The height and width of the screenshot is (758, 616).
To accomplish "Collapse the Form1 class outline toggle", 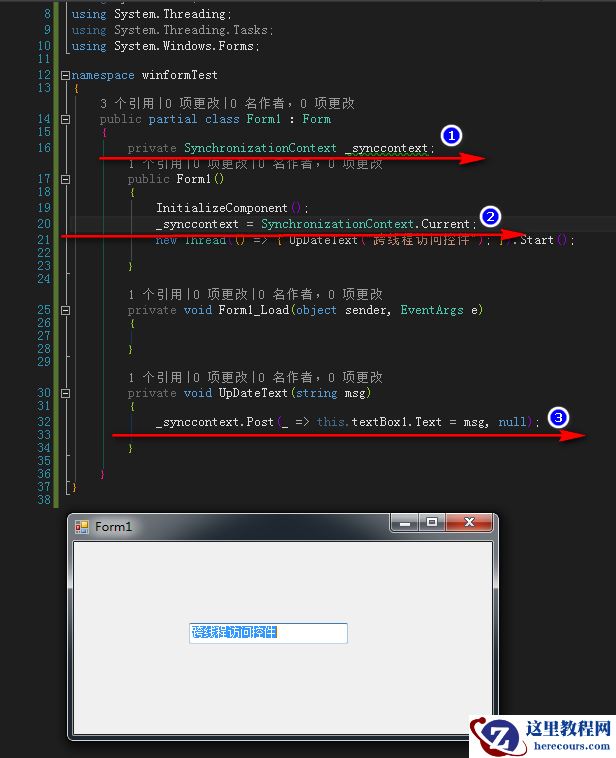I will [65, 119].
